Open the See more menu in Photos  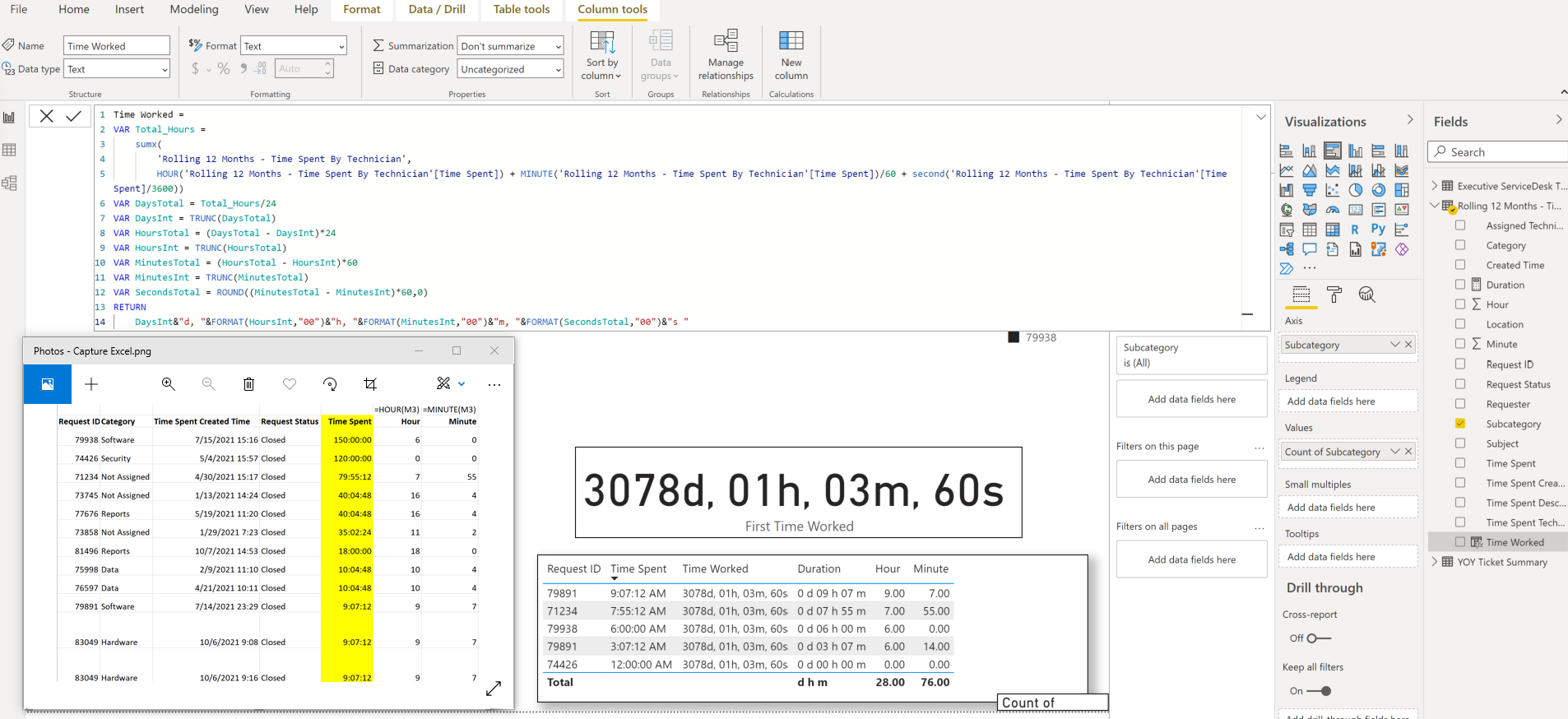494,384
